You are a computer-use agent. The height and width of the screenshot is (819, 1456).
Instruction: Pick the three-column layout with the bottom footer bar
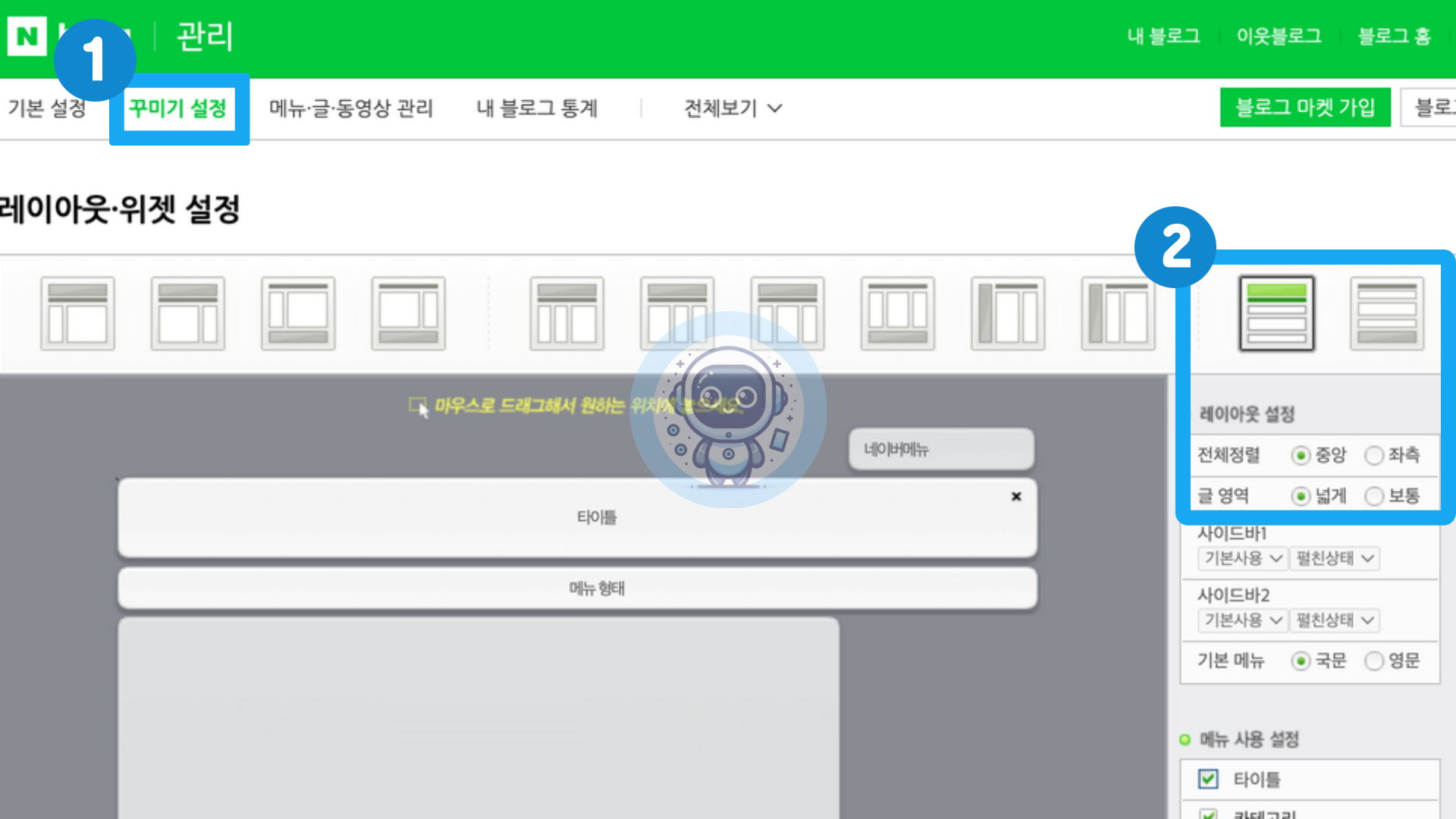(897, 313)
